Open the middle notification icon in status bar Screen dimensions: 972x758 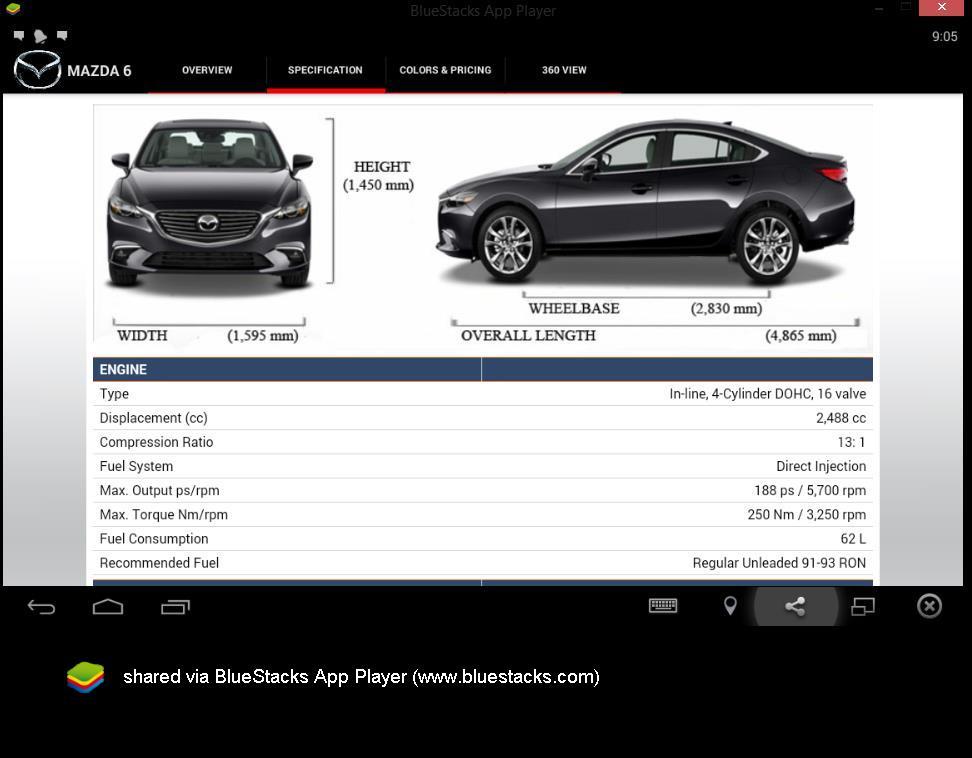pyautogui.click(x=40, y=36)
